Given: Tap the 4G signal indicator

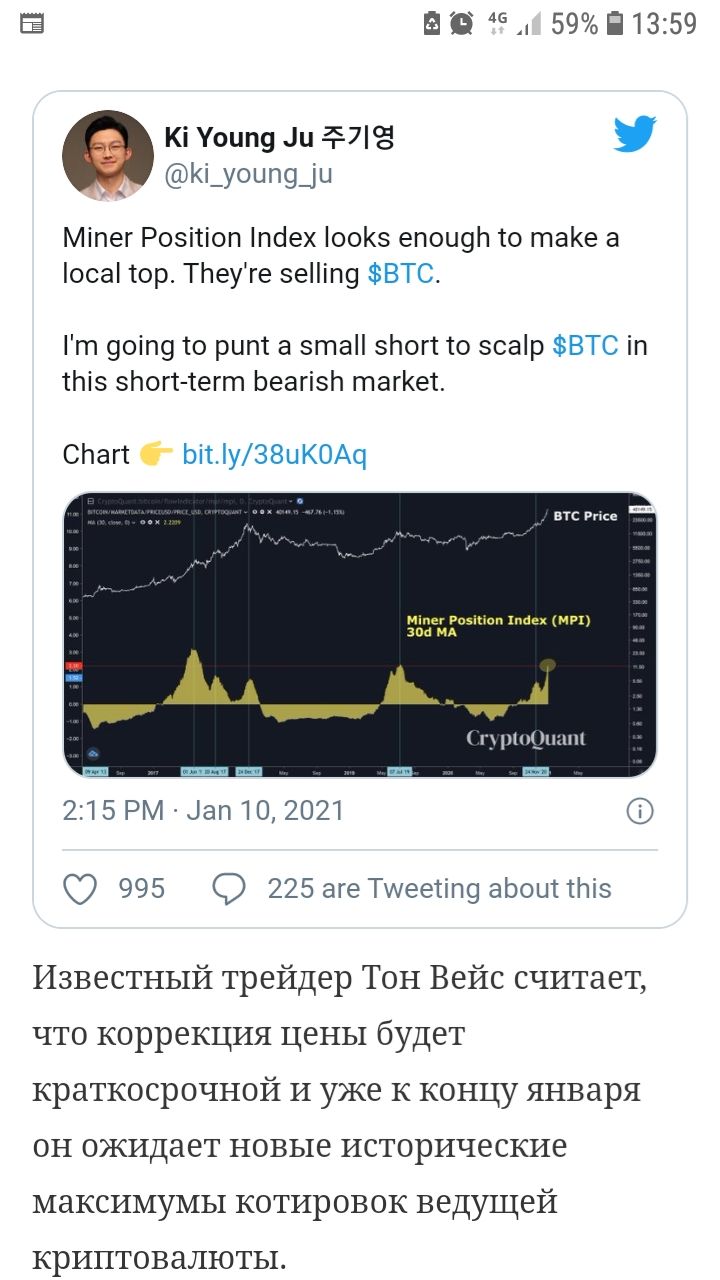Looking at the screenshot, I should click(497, 23).
